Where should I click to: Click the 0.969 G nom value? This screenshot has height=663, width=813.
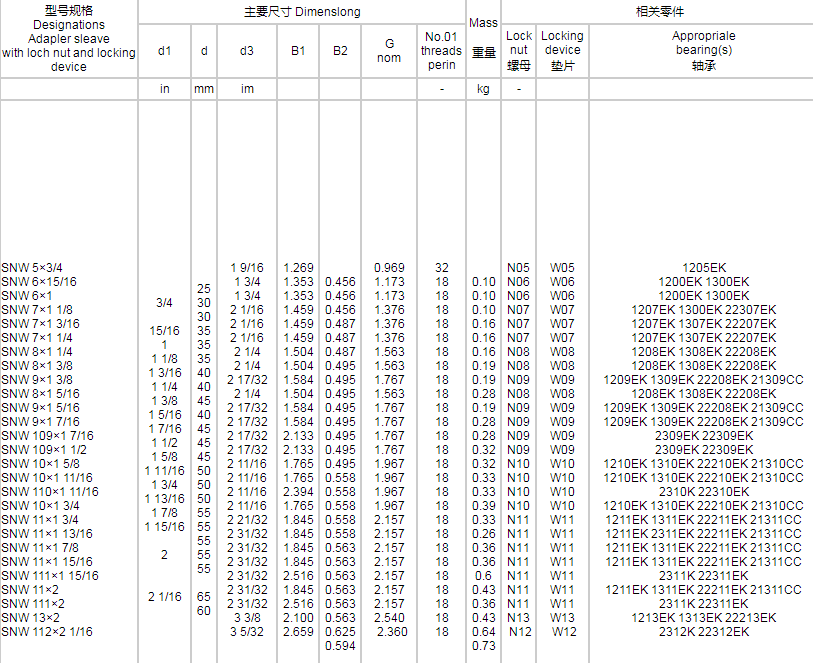pyautogui.click(x=389, y=268)
